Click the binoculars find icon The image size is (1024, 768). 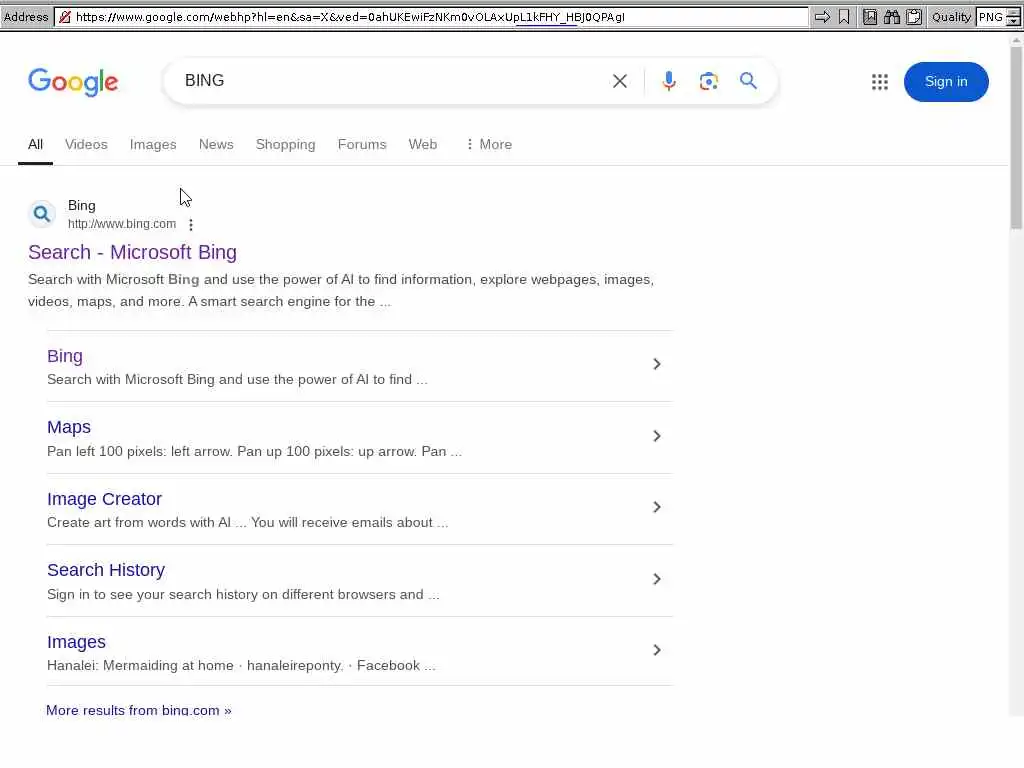891,17
